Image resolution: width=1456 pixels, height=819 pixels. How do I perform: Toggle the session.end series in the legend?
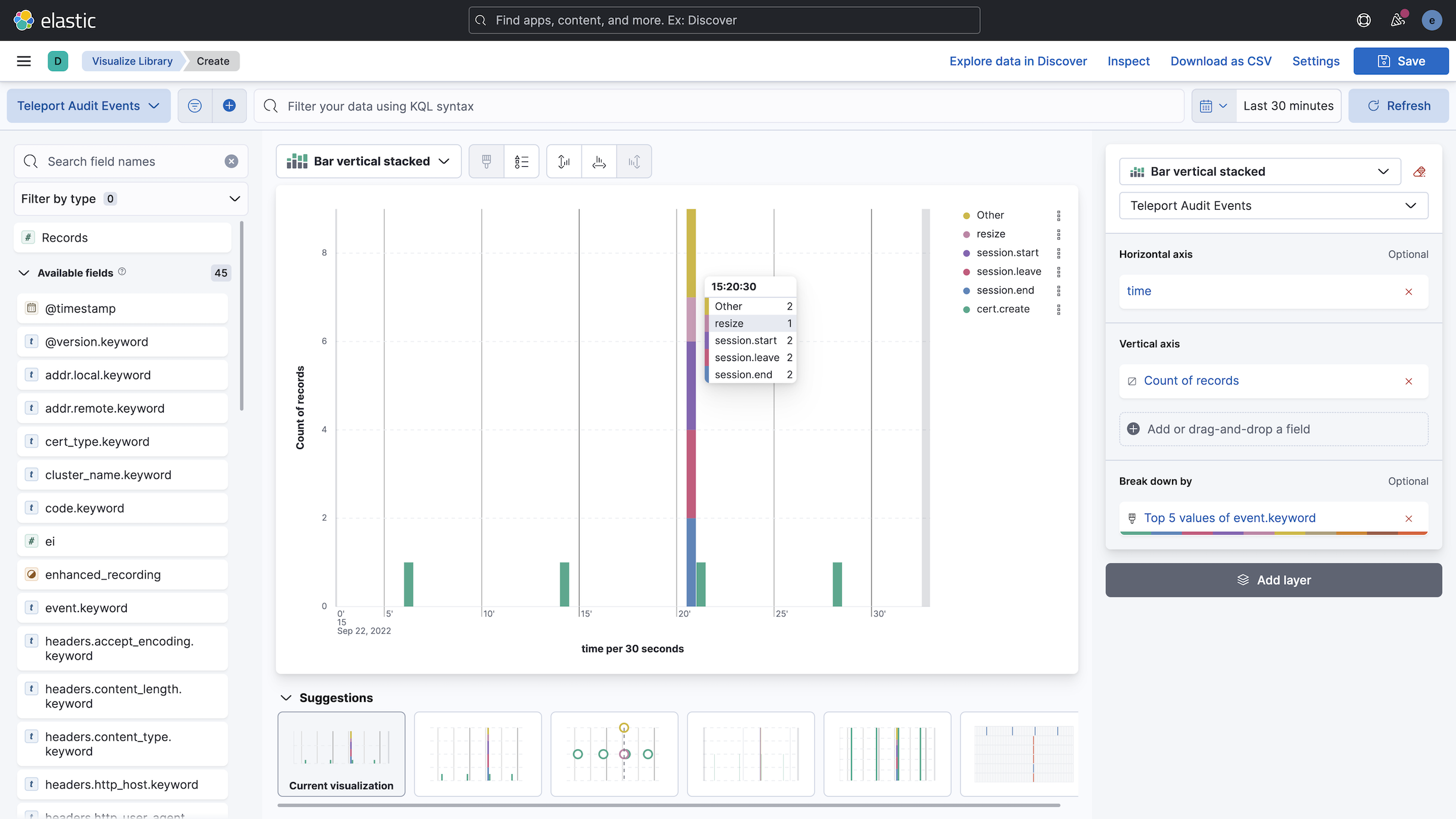pos(1005,290)
